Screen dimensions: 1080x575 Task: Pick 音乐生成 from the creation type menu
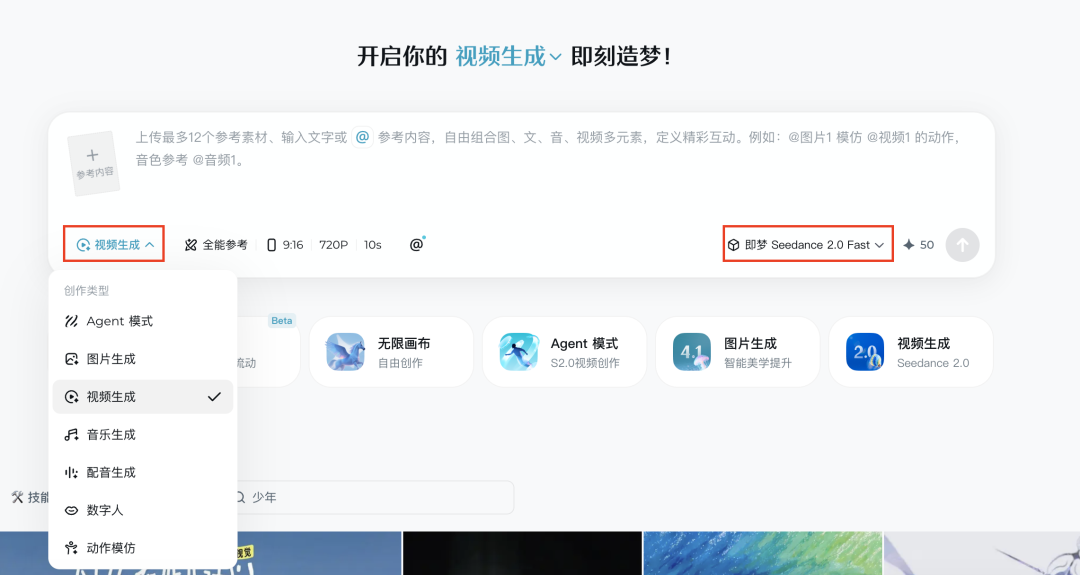[x=143, y=435]
